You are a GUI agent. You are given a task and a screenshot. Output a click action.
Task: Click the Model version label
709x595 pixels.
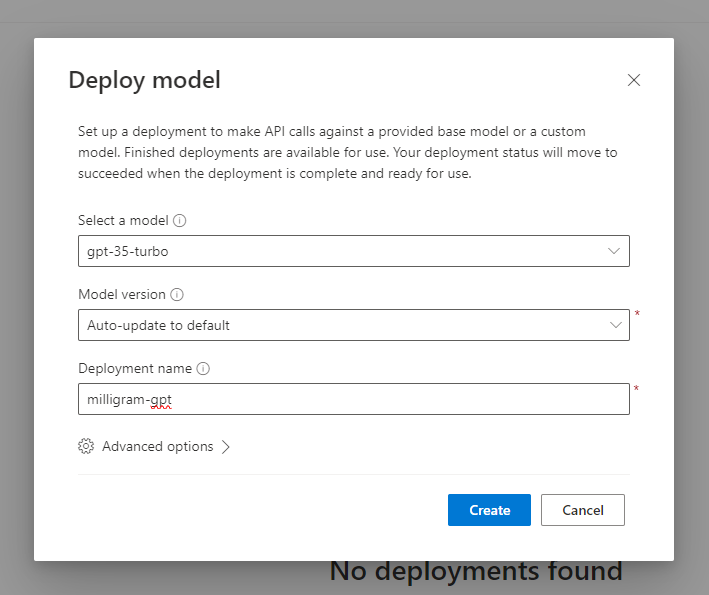122,295
